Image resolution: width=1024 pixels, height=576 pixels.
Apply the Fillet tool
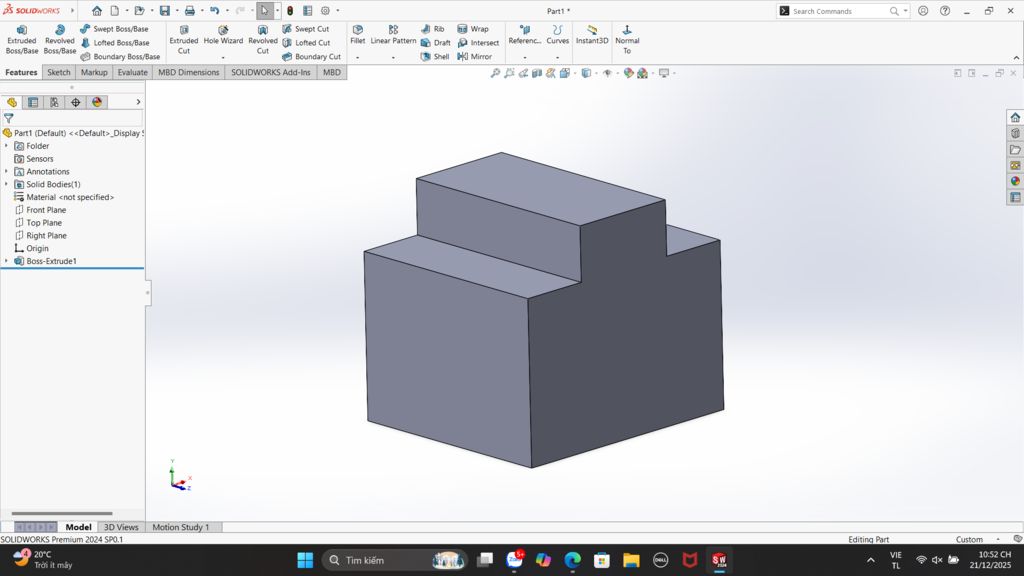point(357,35)
